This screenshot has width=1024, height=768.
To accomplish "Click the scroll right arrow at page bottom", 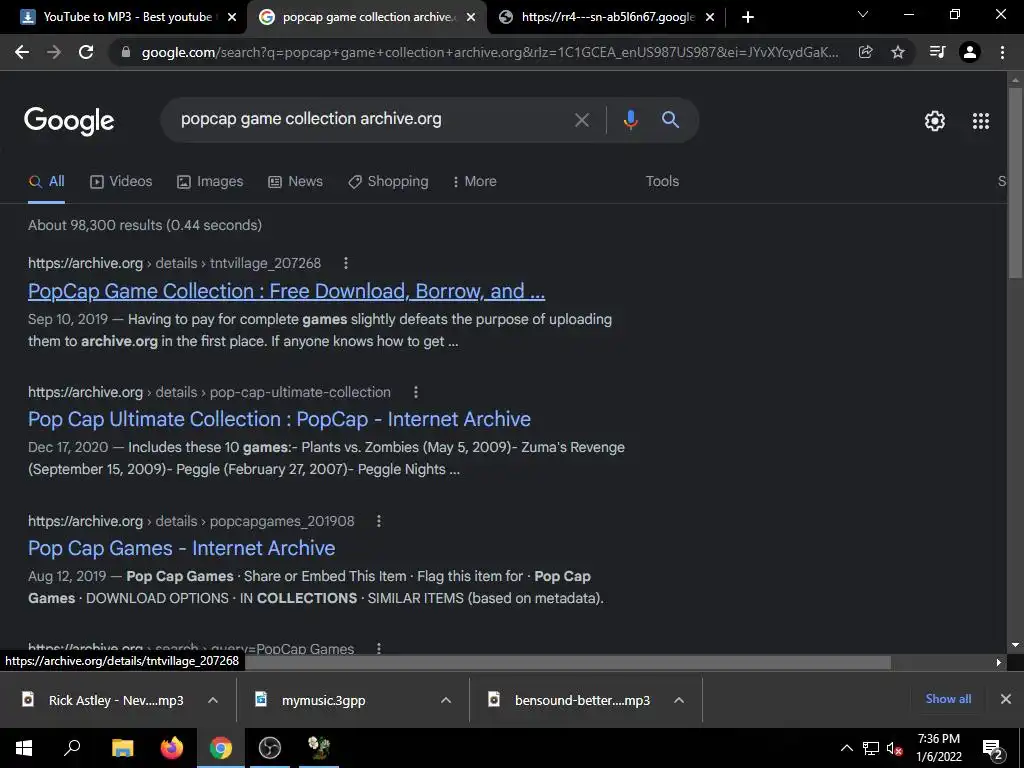I will click(999, 662).
